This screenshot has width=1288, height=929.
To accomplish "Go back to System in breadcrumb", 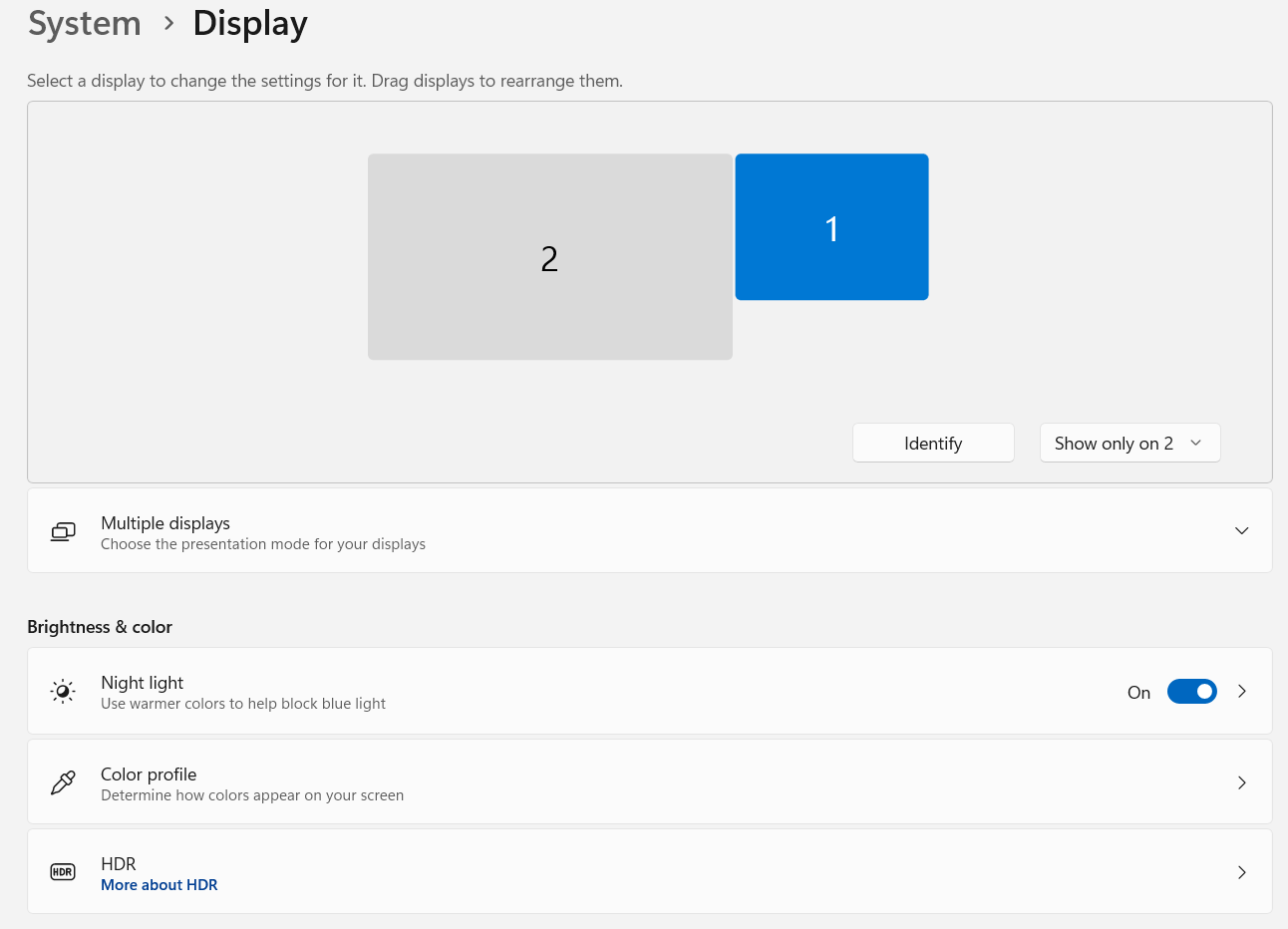I will pyautogui.click(x=85, y=23).
